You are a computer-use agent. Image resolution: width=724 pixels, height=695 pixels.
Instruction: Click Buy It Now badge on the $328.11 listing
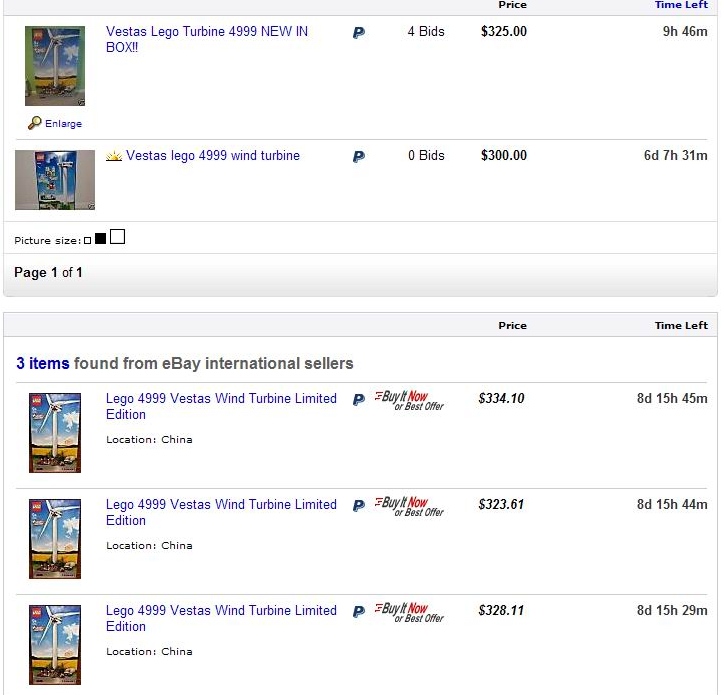(x=409, y=612)
